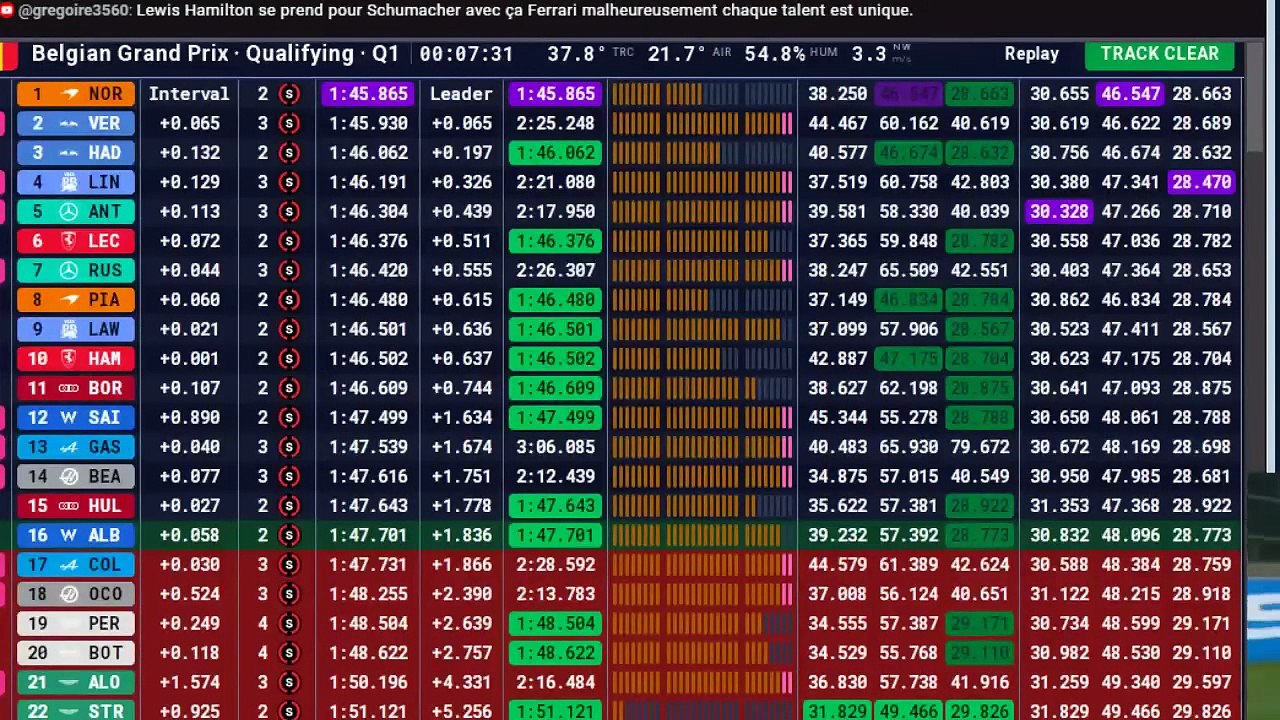This screenshot has width=1280, height=720.
Task: Click the soft tyre icon in NOR row
Action: click(x=289, y=94)
